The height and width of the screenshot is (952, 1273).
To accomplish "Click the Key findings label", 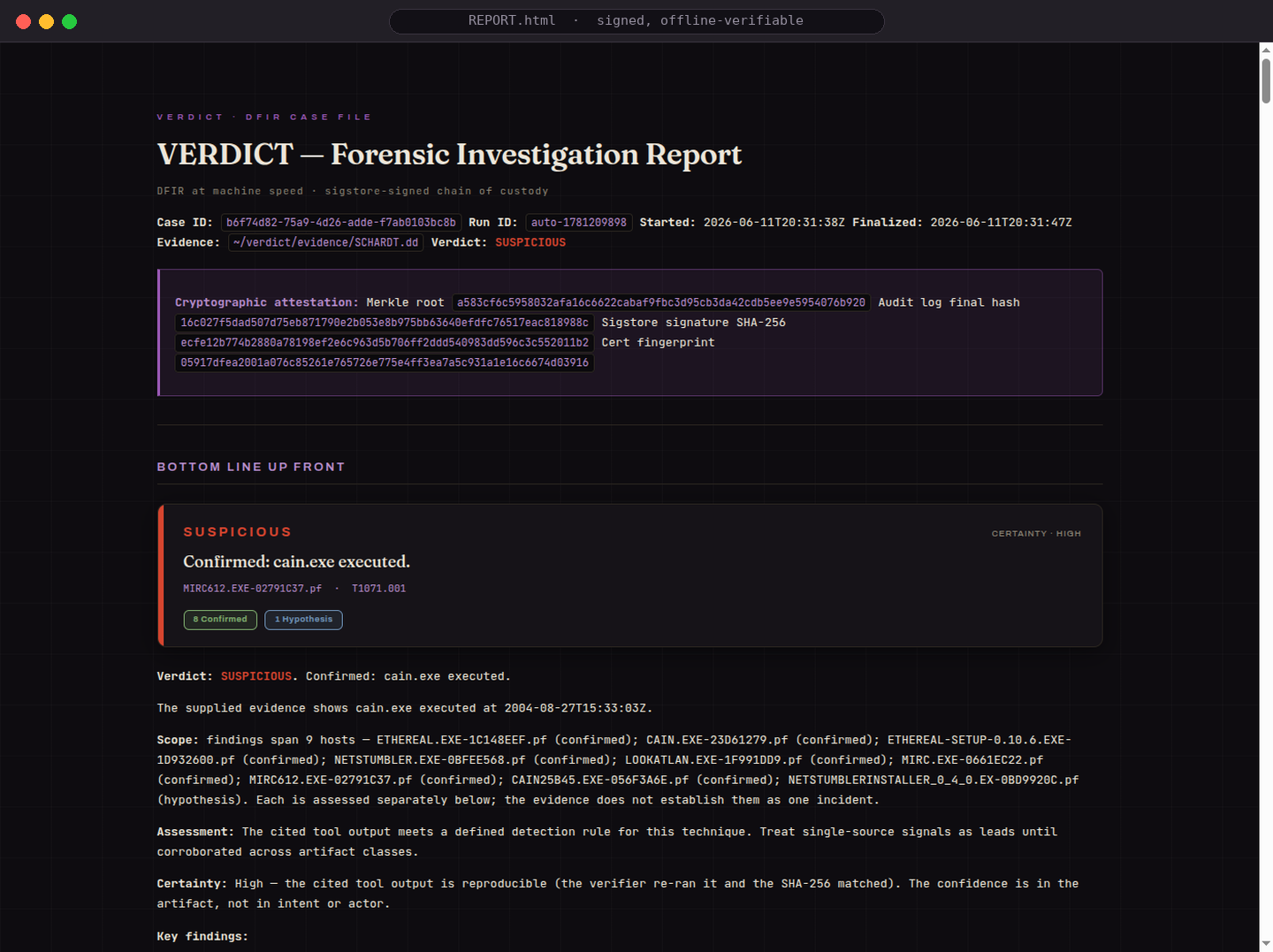I will pyautogui.click(x=202, y=937).
